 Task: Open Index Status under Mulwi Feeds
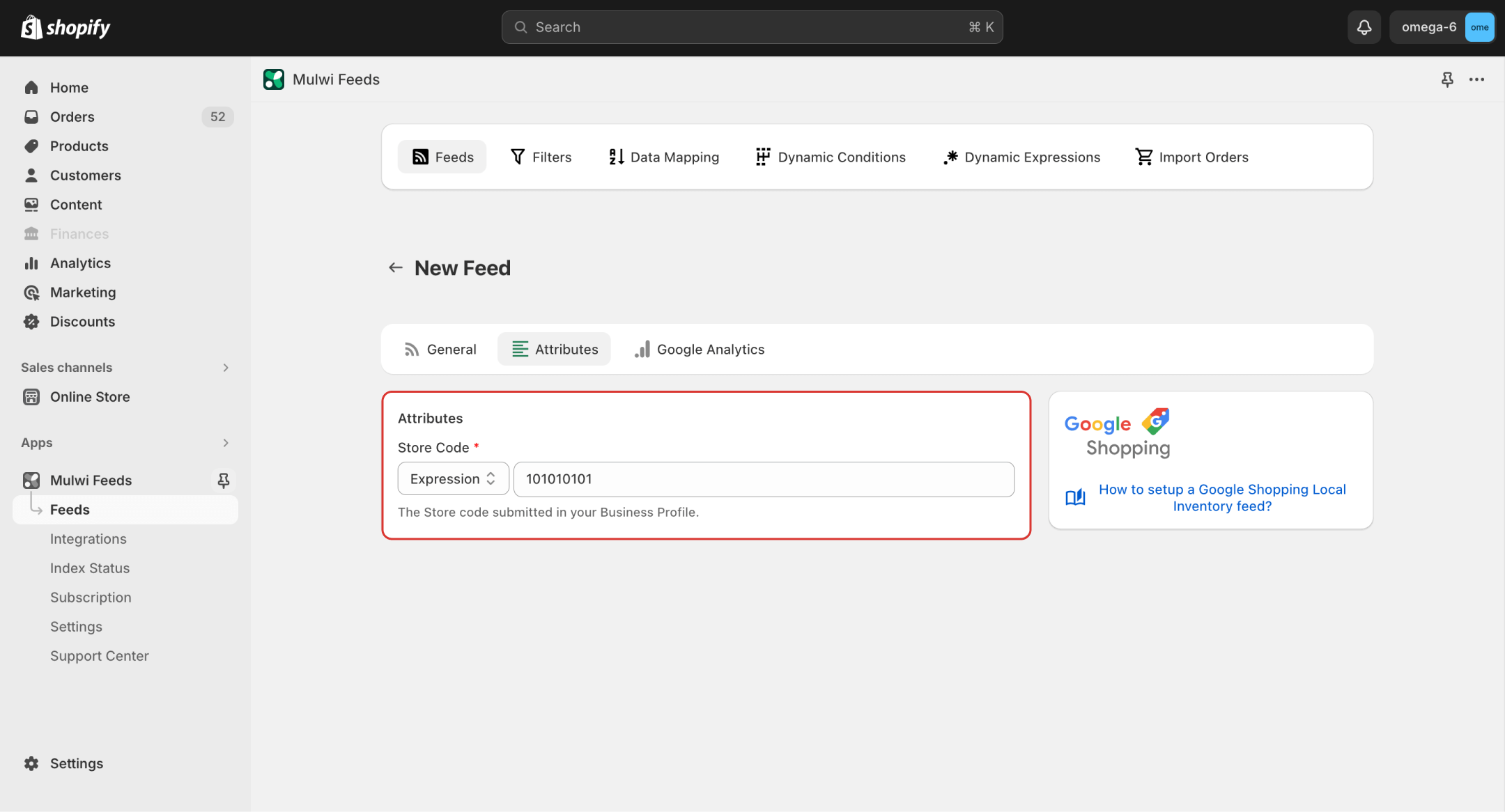(x=90, y=568)
